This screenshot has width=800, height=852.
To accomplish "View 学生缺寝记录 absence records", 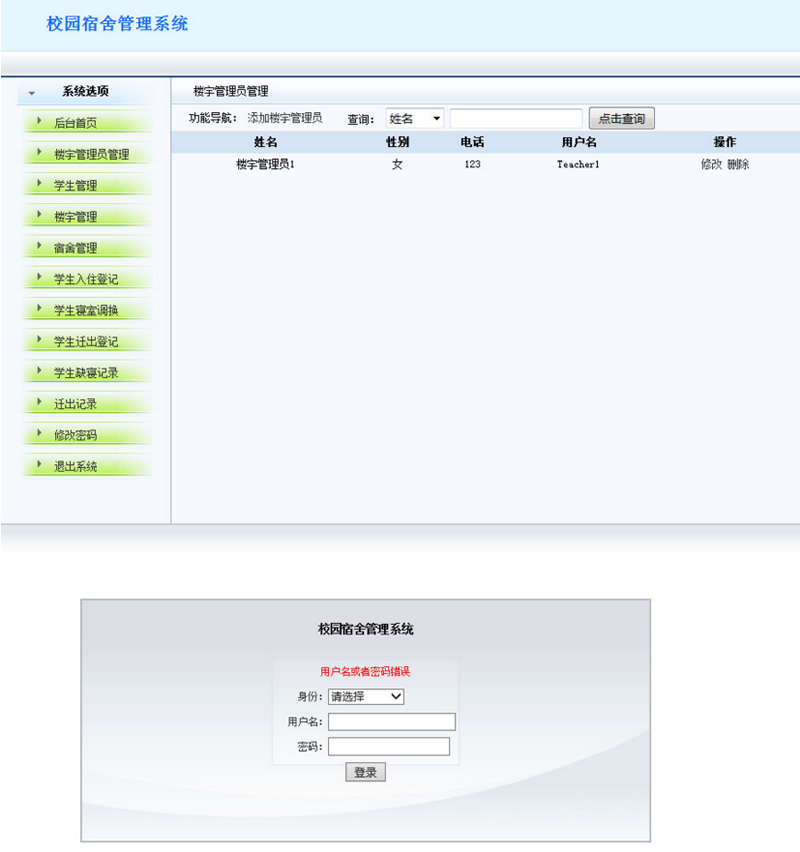I will [x=86, y=371].
